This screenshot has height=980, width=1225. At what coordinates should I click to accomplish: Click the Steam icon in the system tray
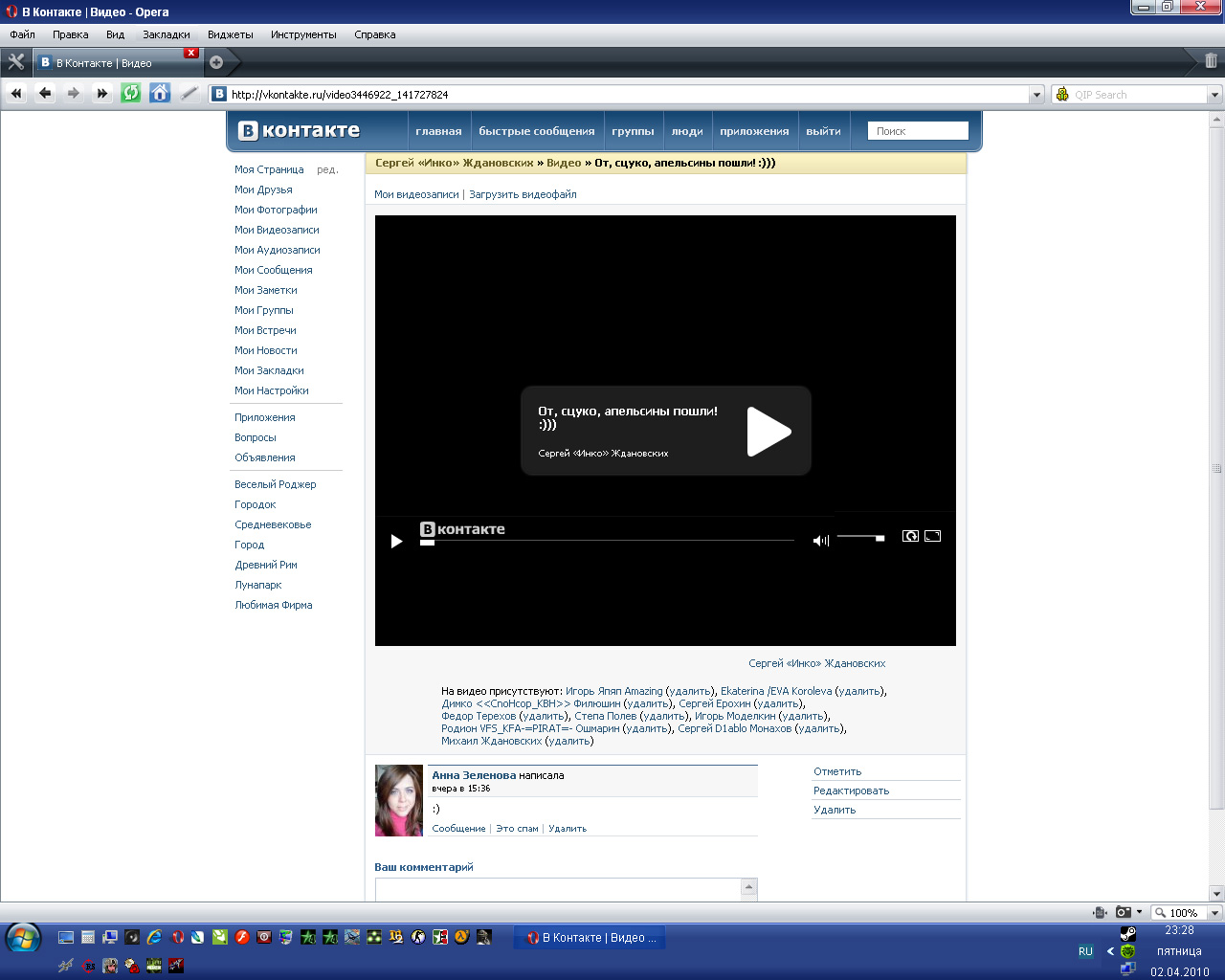(x=1128, y=933)
